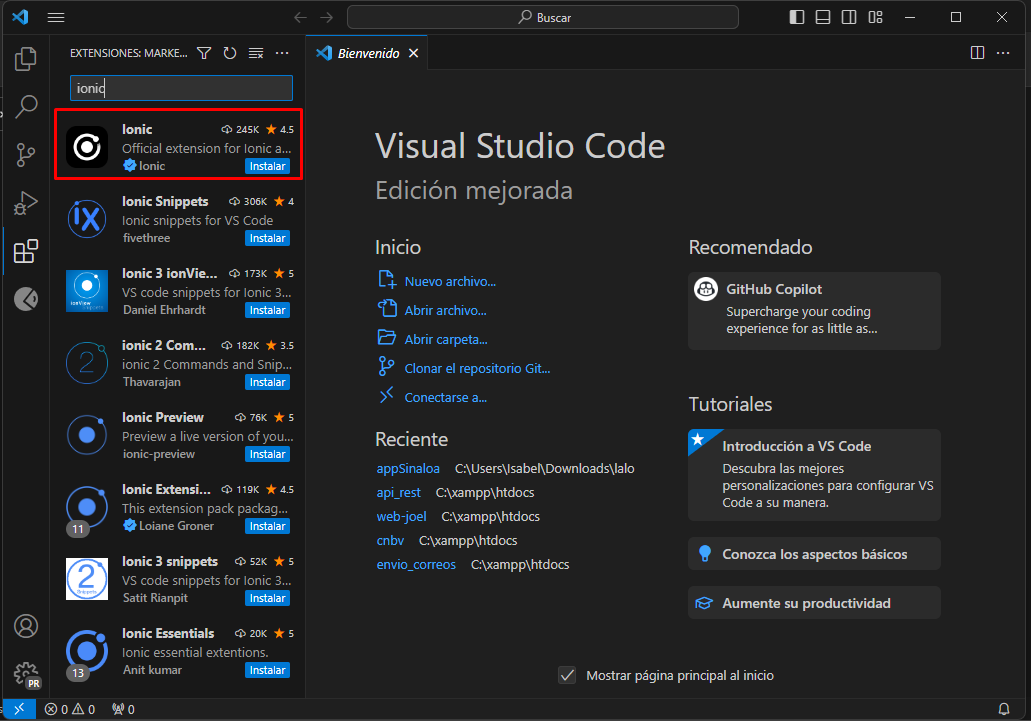Toggle primary side bar visibility

pos(797,17)
